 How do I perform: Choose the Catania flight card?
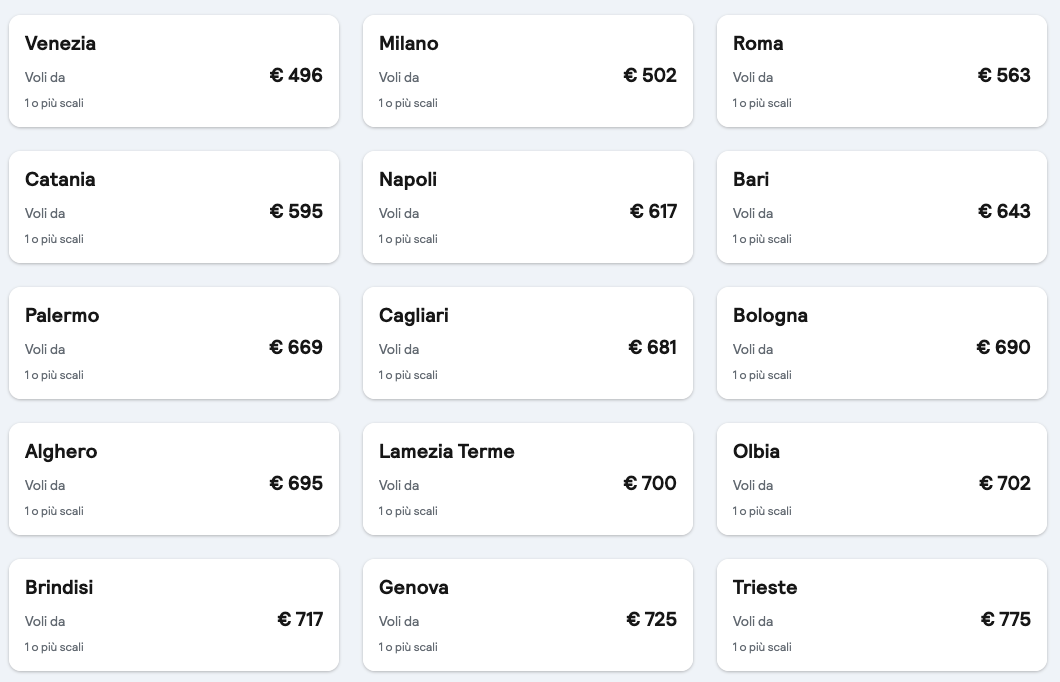[174, 207]
